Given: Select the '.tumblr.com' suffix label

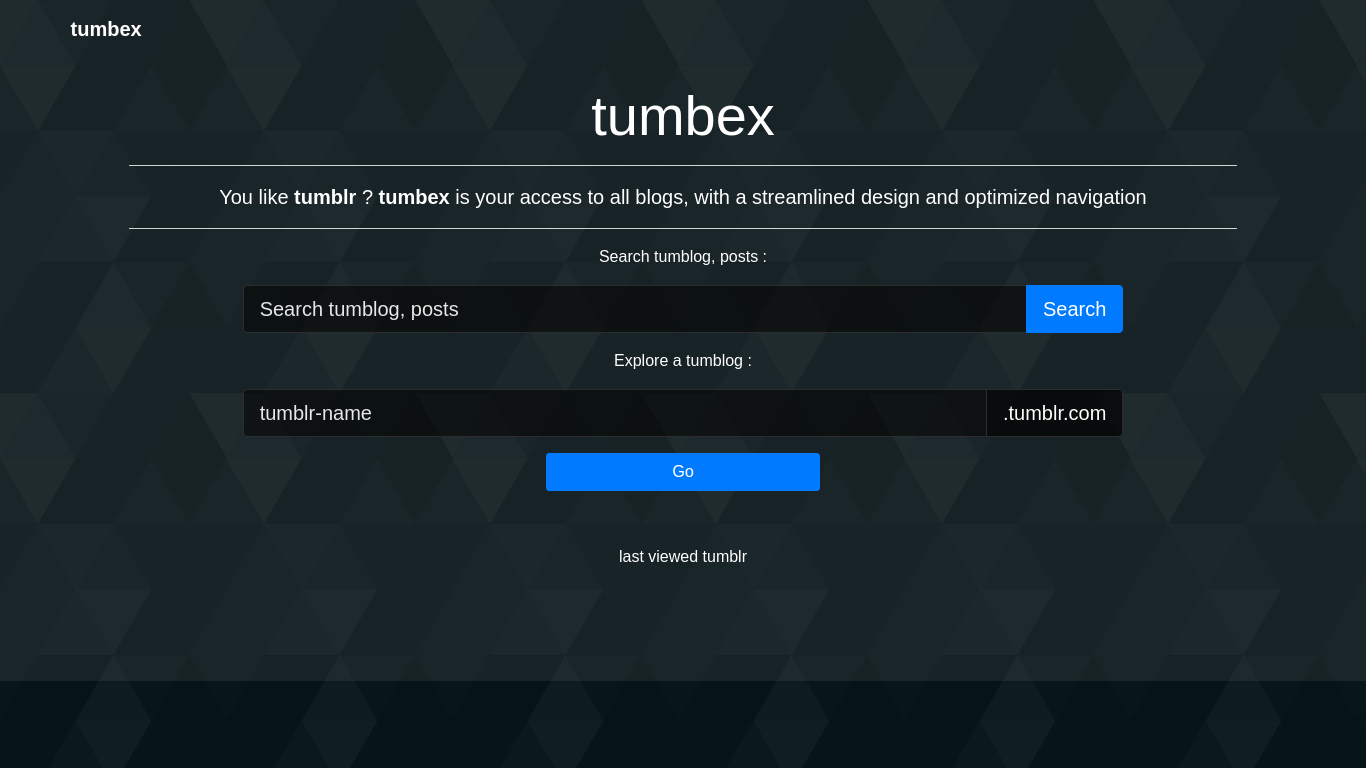Looking at the screenshot, I should pos(1054,413).
